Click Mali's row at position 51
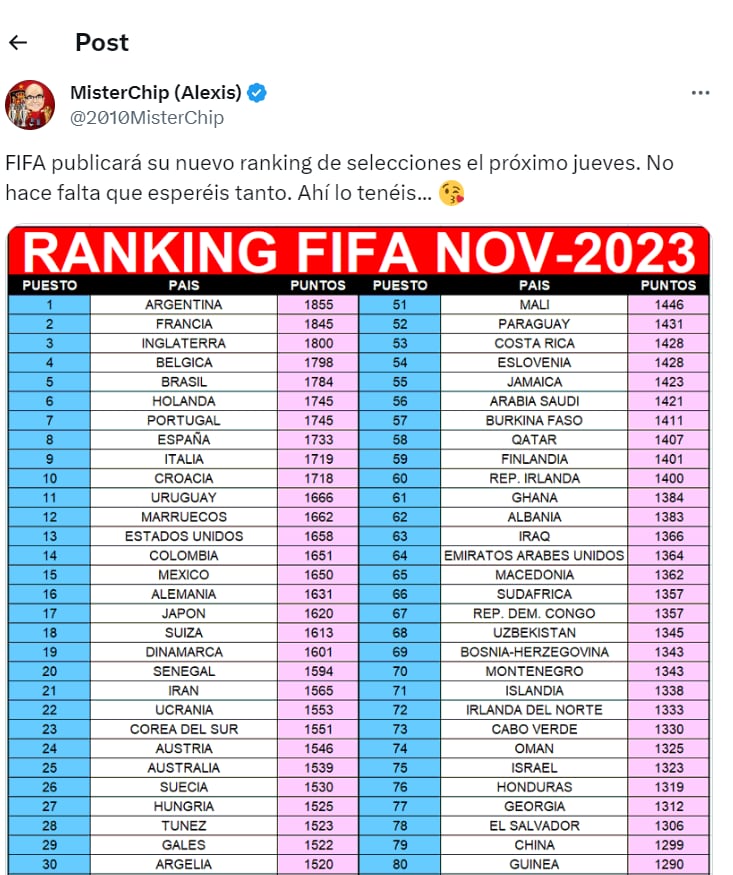 point(534,305)
